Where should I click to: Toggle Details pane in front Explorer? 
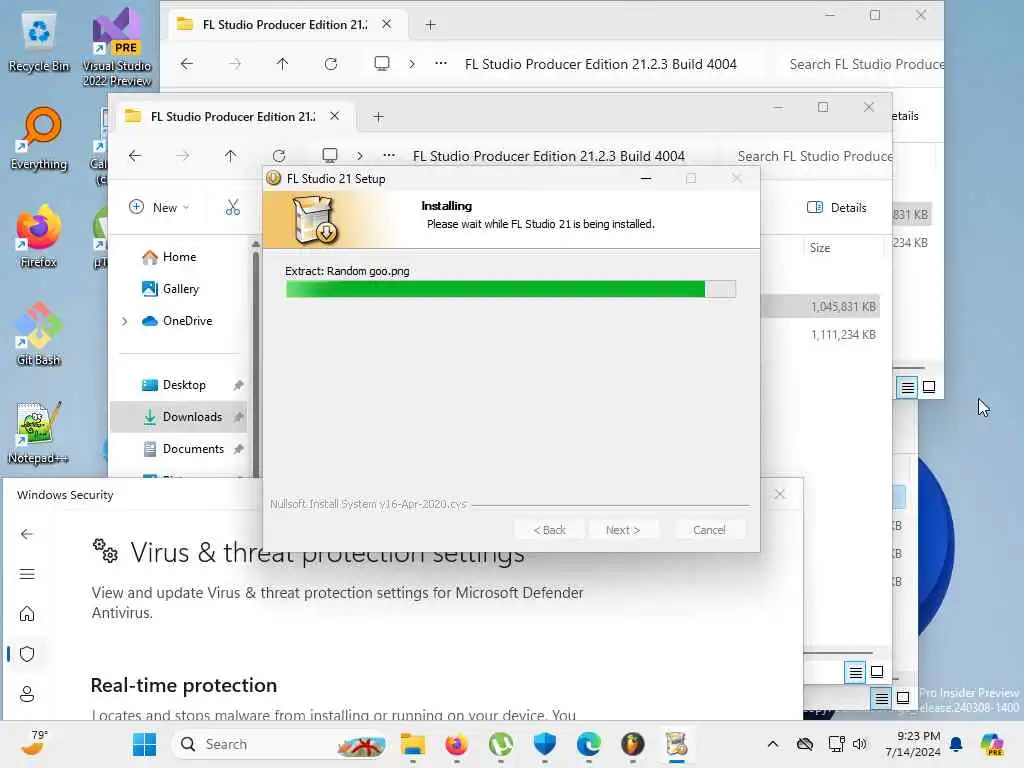(x=837, y=208)
